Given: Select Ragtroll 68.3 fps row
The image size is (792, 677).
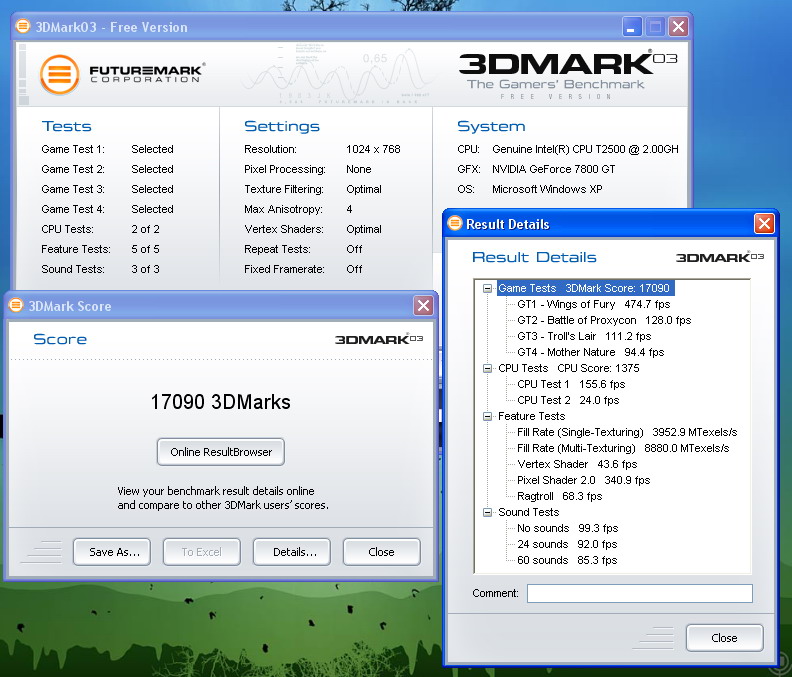Looking at the screenshot, I should (560, 496).
